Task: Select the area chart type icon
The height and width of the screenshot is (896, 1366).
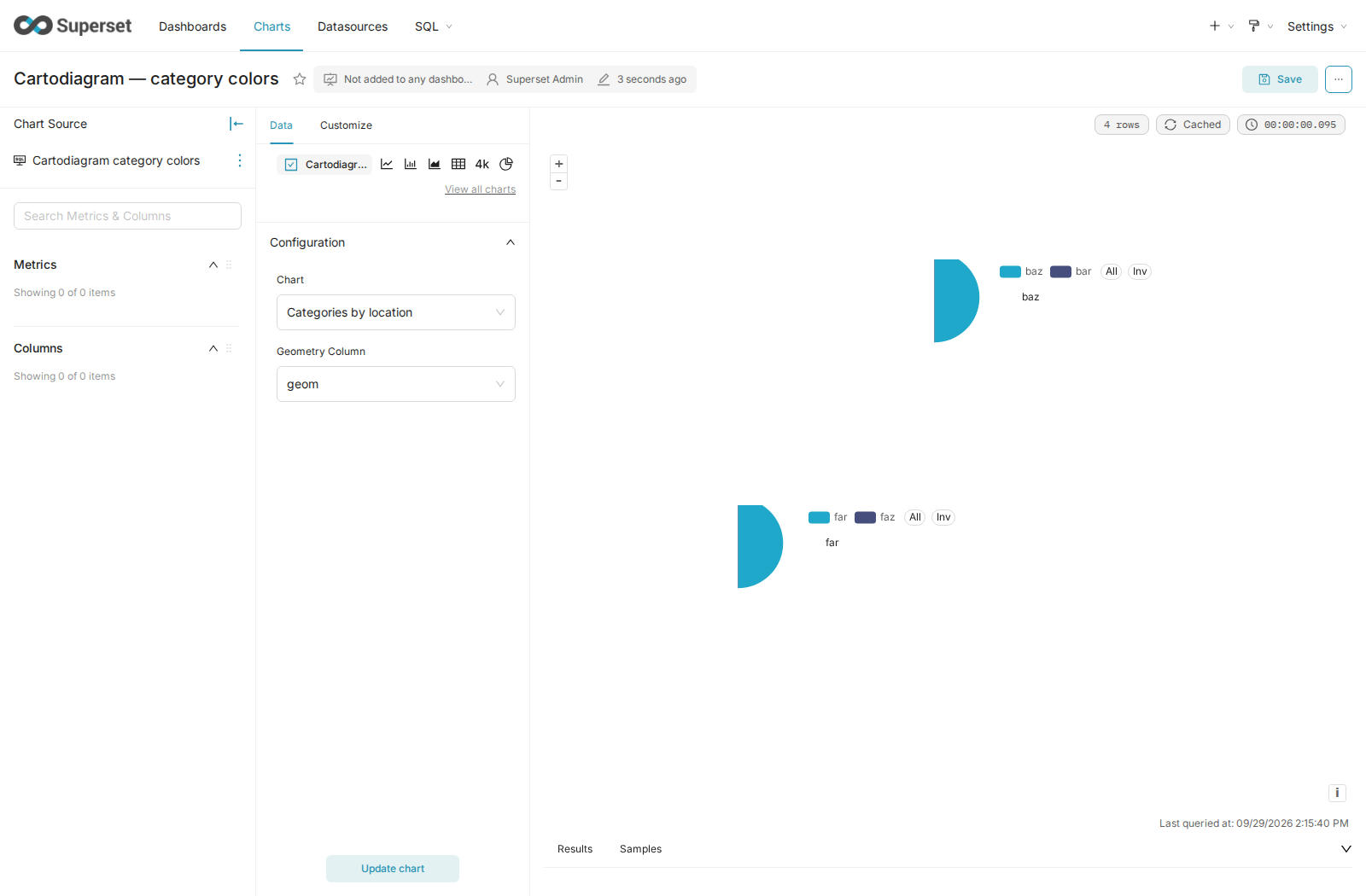Action: point(435,164)
